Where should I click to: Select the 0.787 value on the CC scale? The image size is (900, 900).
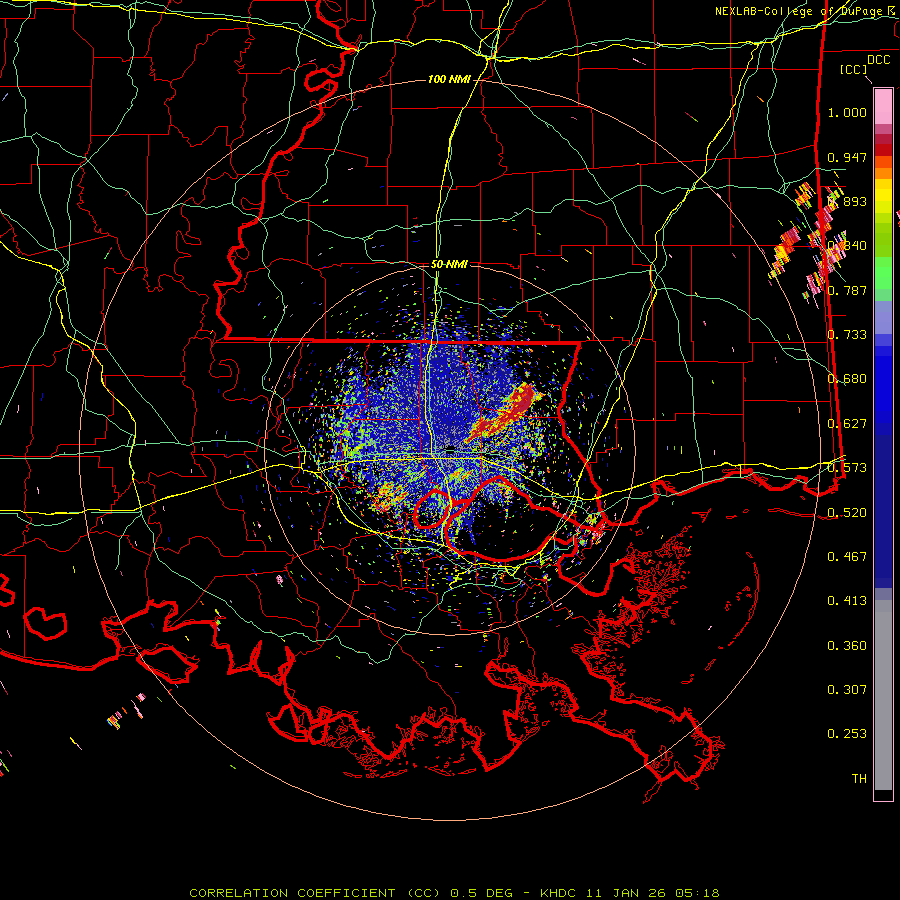click(x=847, y=290)
